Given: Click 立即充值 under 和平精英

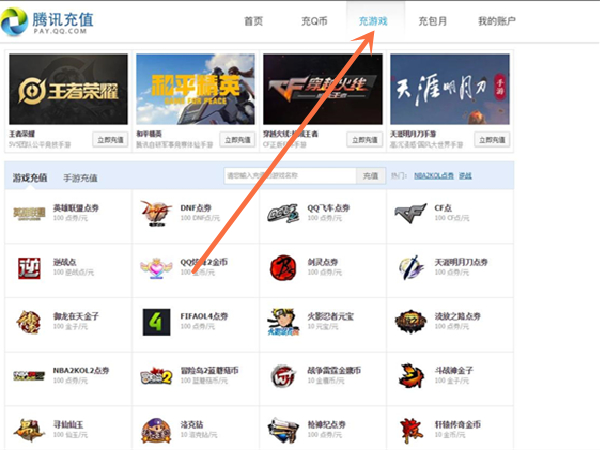Looking at the screenshot, I should [x=237, y=140].
